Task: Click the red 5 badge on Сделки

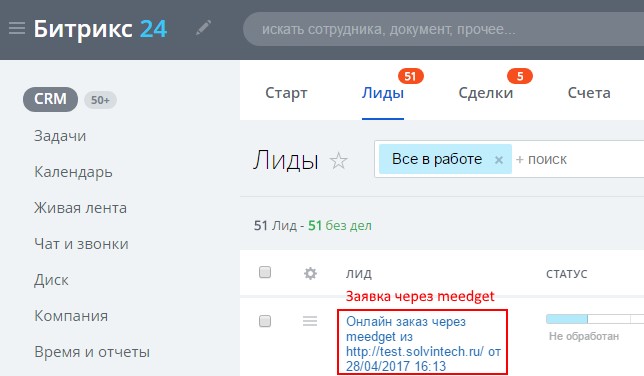Action: tap(520, 76)
